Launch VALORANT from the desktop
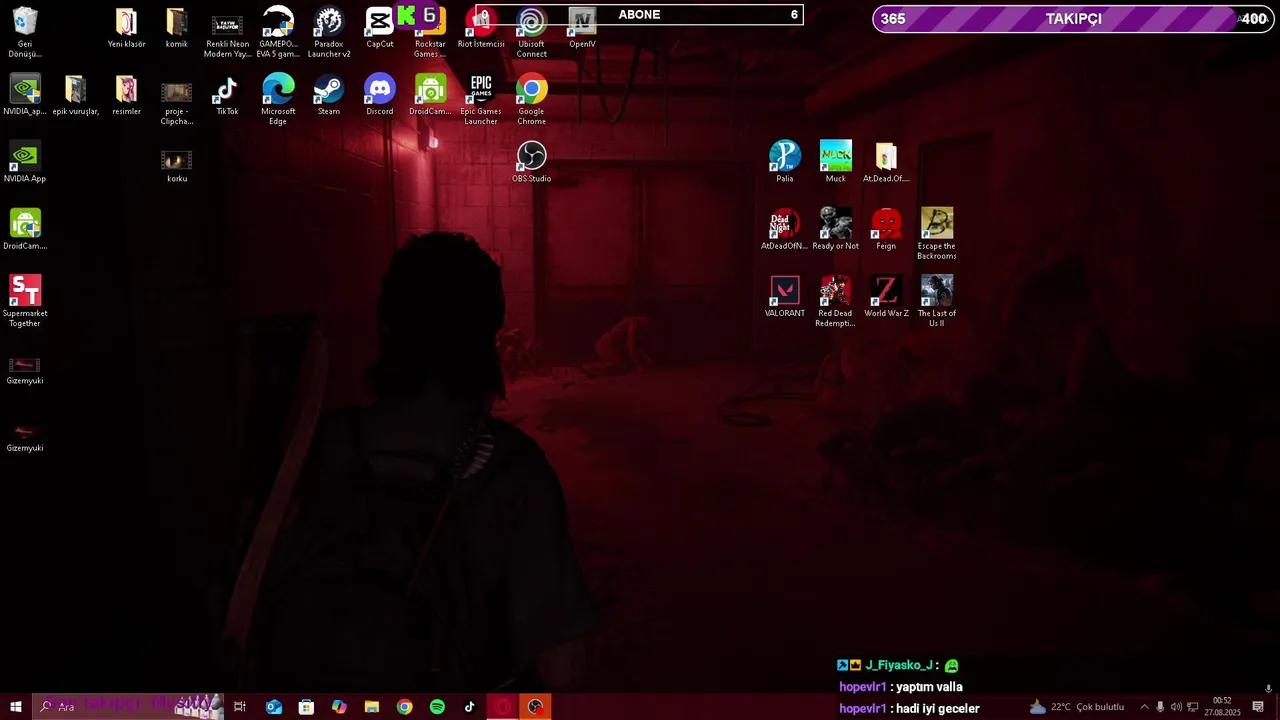1280x720 pixels. point(785,296)
